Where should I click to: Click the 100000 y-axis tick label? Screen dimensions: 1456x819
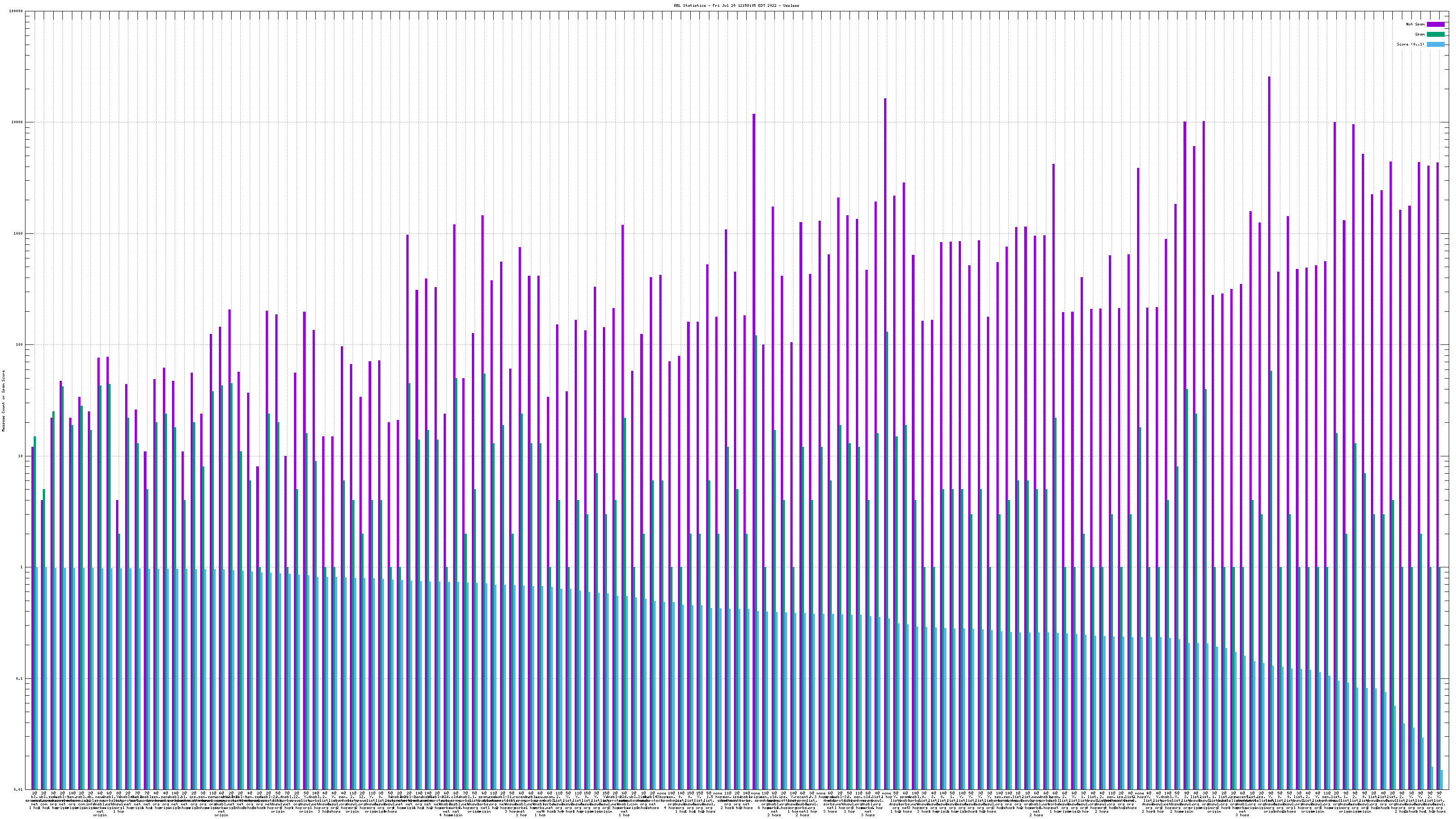(17, 11)
